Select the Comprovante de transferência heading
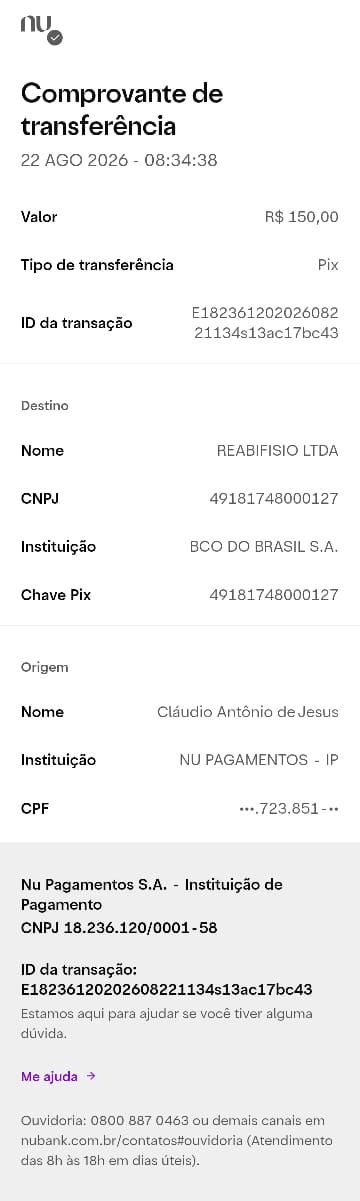Image resolution: width=360 pixels, height=1201 pixels. click(122, 110)
